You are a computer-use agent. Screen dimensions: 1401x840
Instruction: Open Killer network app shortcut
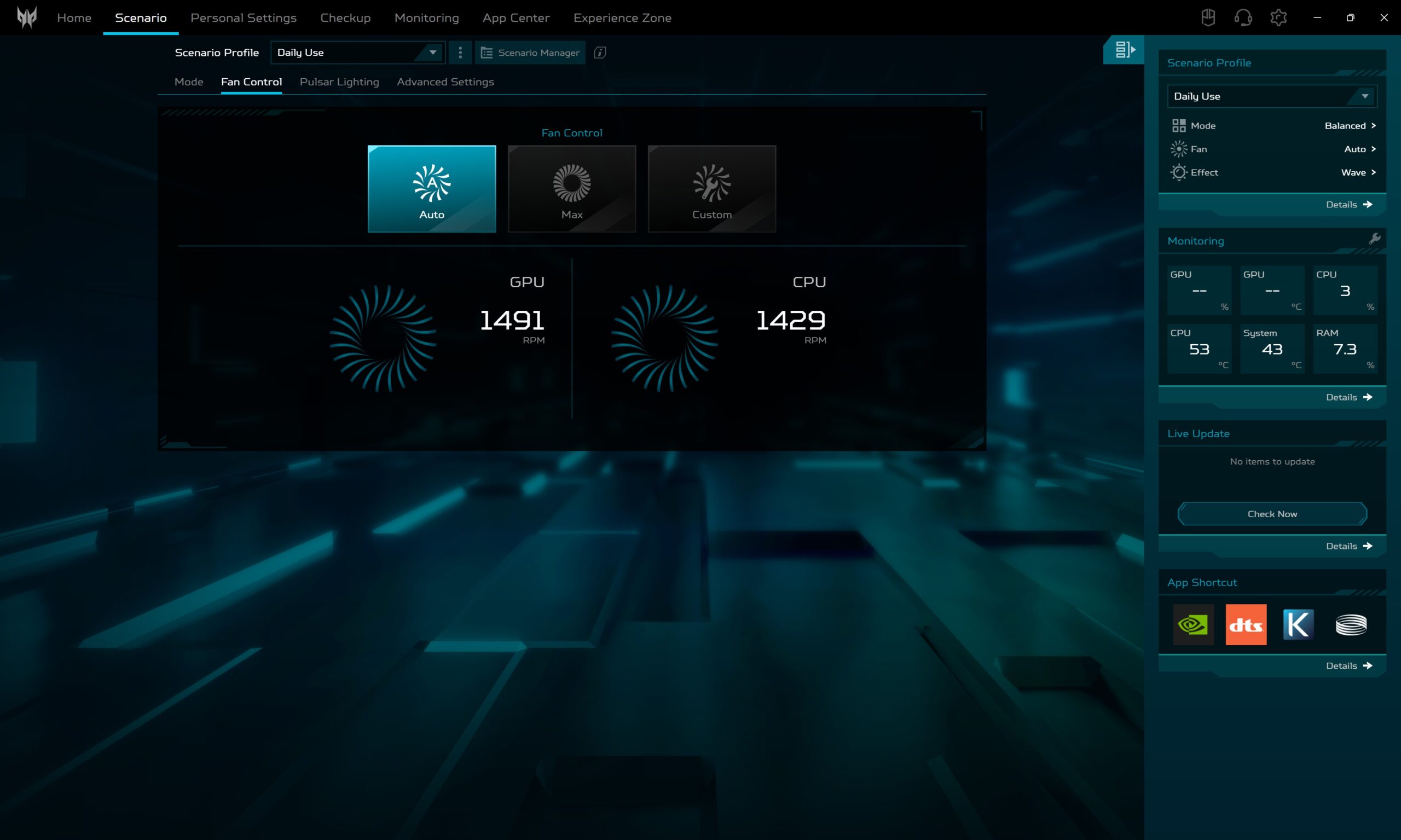(x=1298, y=624)
